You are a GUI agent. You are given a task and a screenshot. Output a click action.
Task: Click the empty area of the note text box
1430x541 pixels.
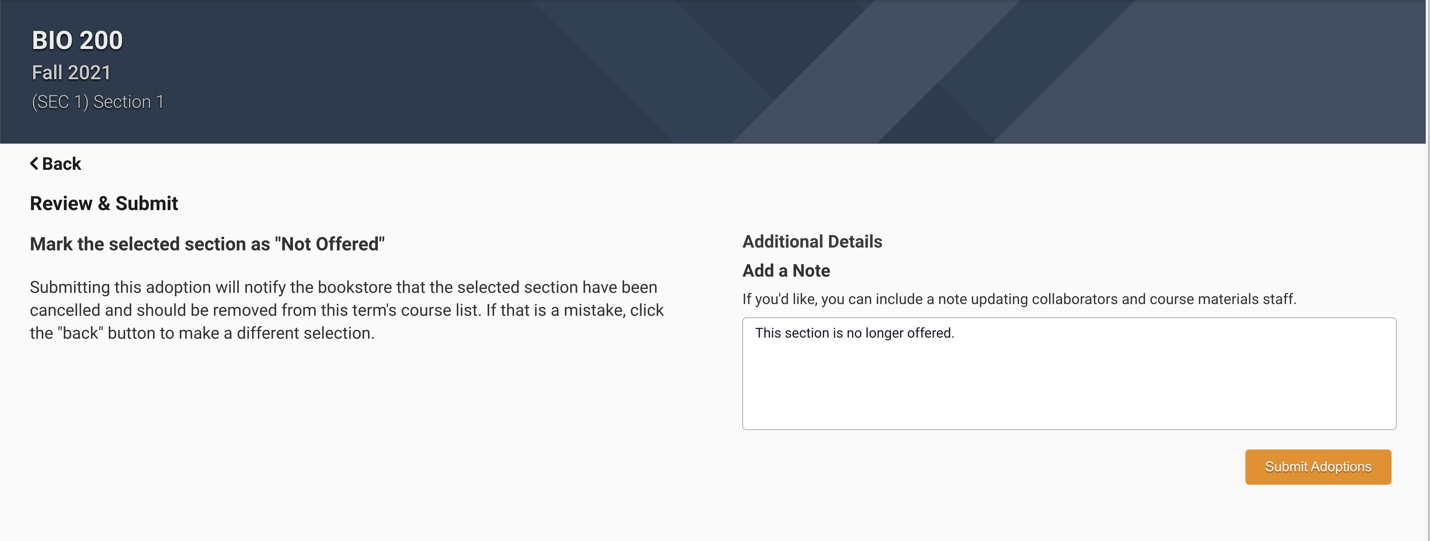[1068, 390]
